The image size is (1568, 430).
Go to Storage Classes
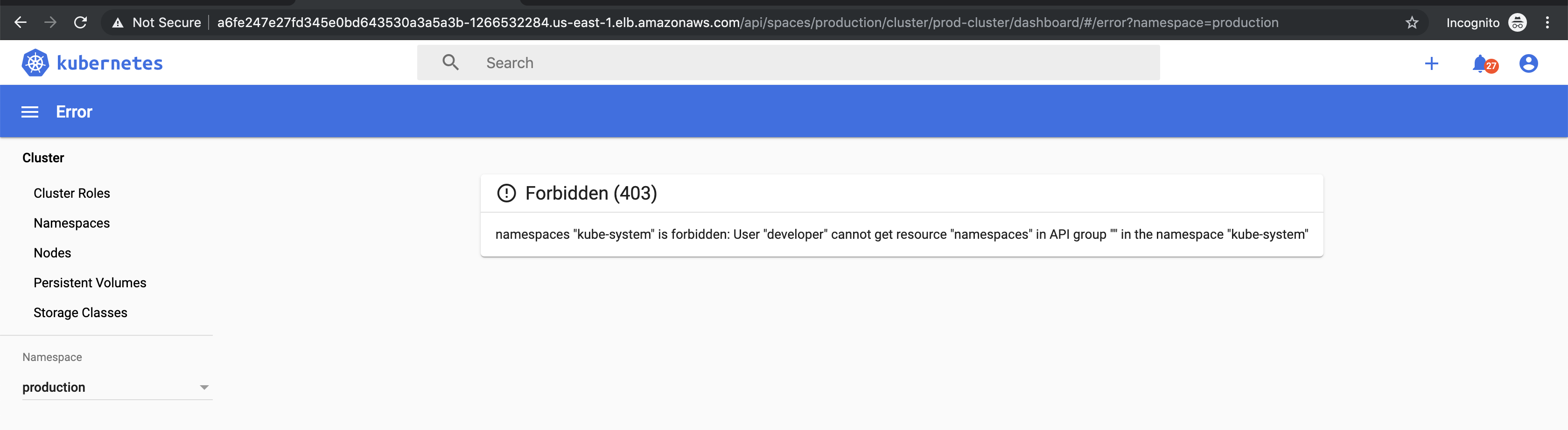click(x=80, y=312)
